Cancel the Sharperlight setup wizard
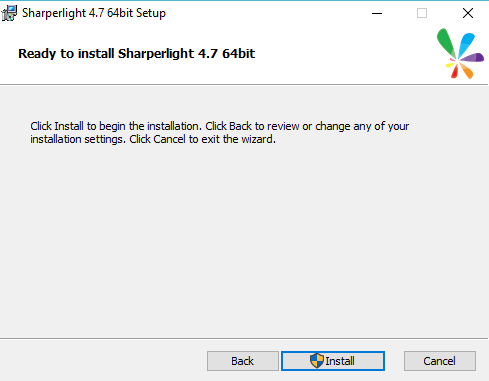489x381 pixels. (440, 361)
